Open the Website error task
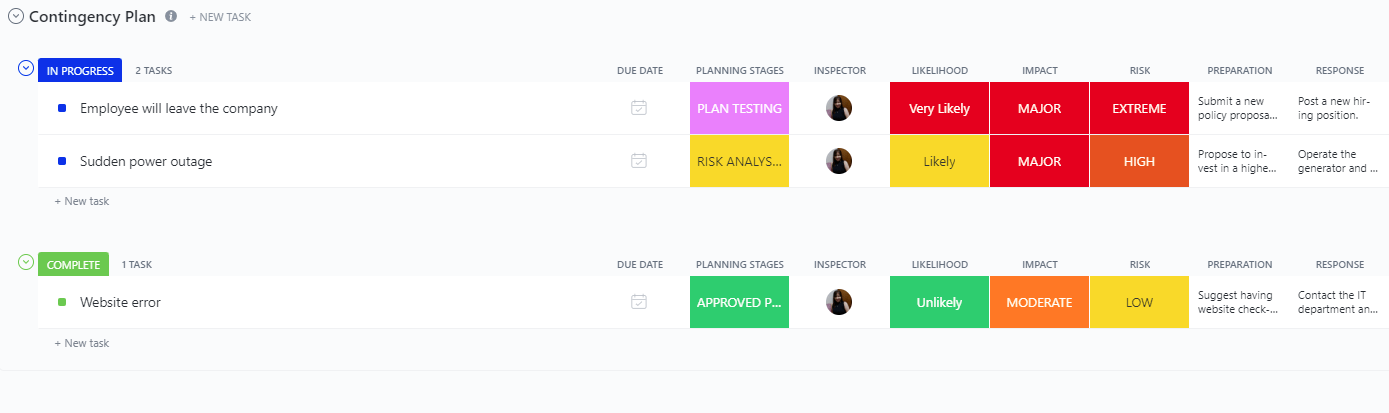The width and height of the screenshot is (1389, 413). pyautogui.click(x=120, y=302)
